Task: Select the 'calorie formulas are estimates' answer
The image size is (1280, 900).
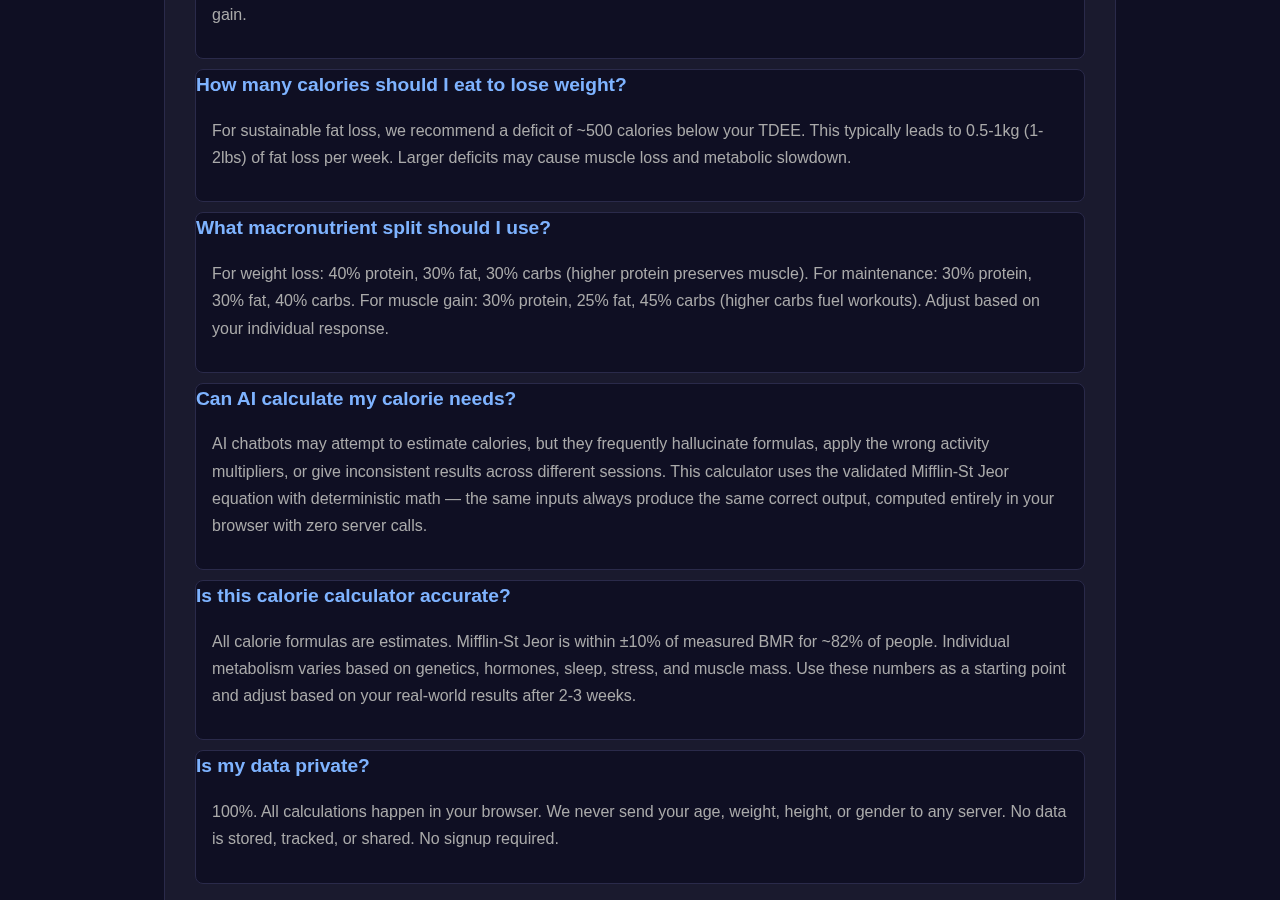Action: [x=639, y=669]
